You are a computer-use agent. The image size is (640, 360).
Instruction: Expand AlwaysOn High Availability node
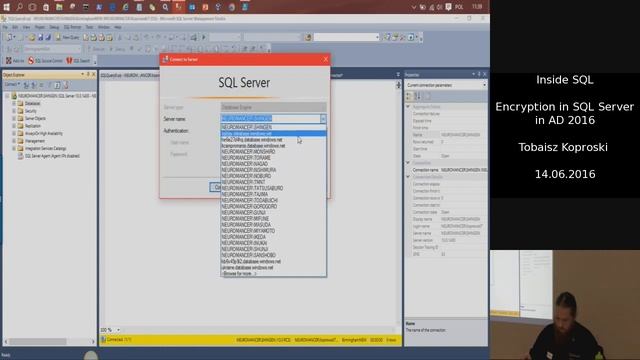coord(14,133)
